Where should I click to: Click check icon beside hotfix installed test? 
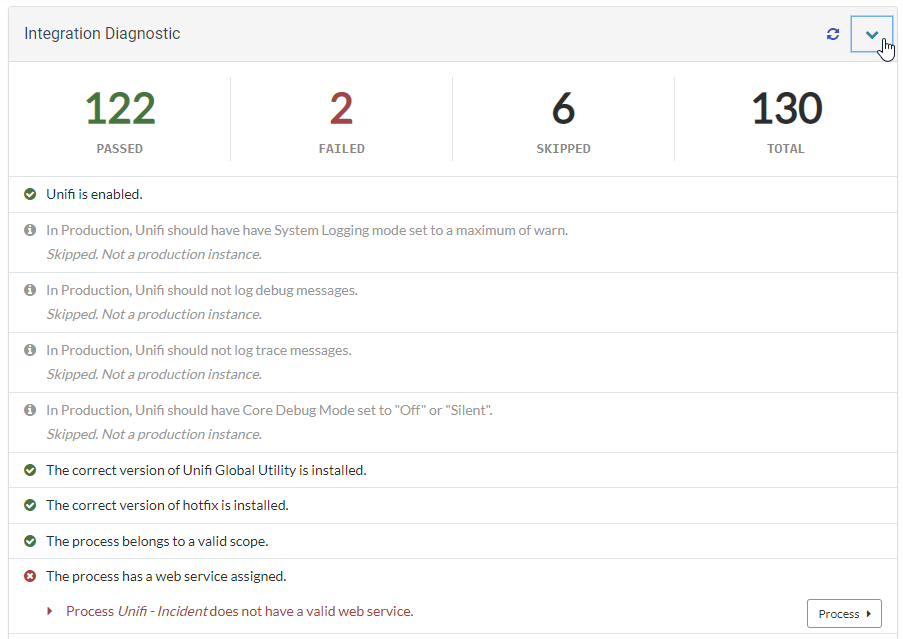(30, 505)
